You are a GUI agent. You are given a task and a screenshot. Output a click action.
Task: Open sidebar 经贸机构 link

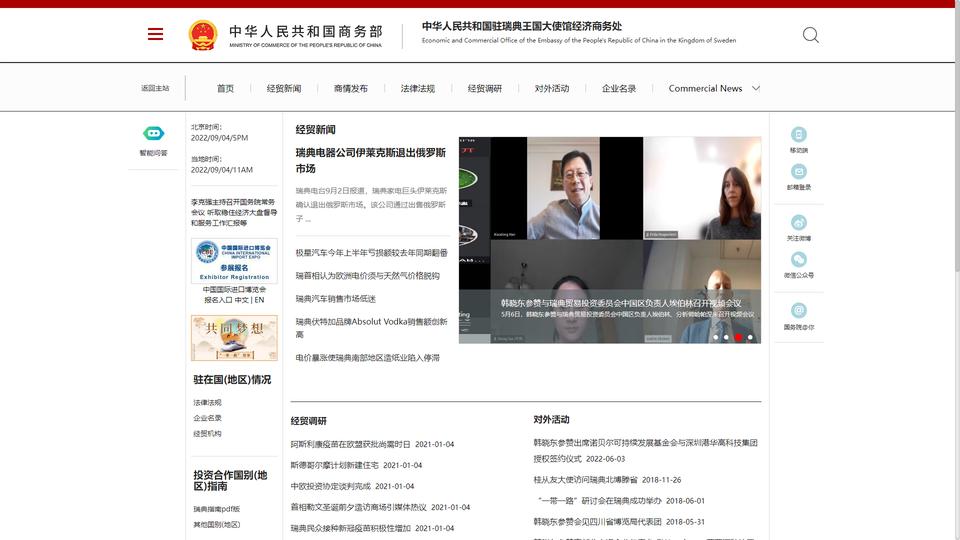click(208, 433)
